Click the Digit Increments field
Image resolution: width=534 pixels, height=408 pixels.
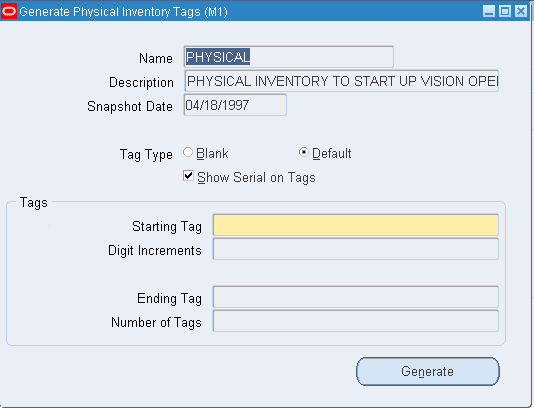coord(356,249)
